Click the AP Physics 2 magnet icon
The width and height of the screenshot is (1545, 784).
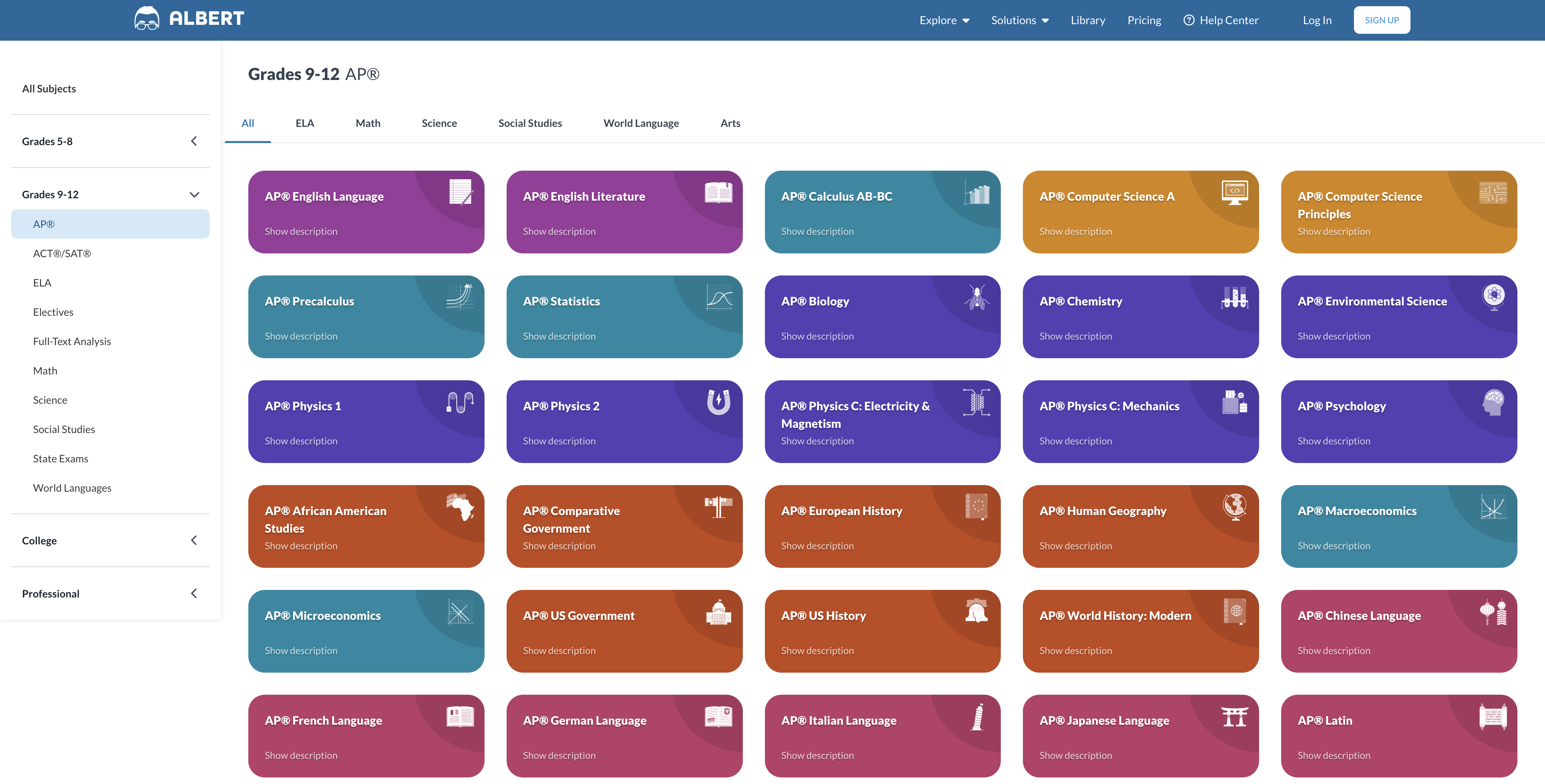click(x=718, y=402)
